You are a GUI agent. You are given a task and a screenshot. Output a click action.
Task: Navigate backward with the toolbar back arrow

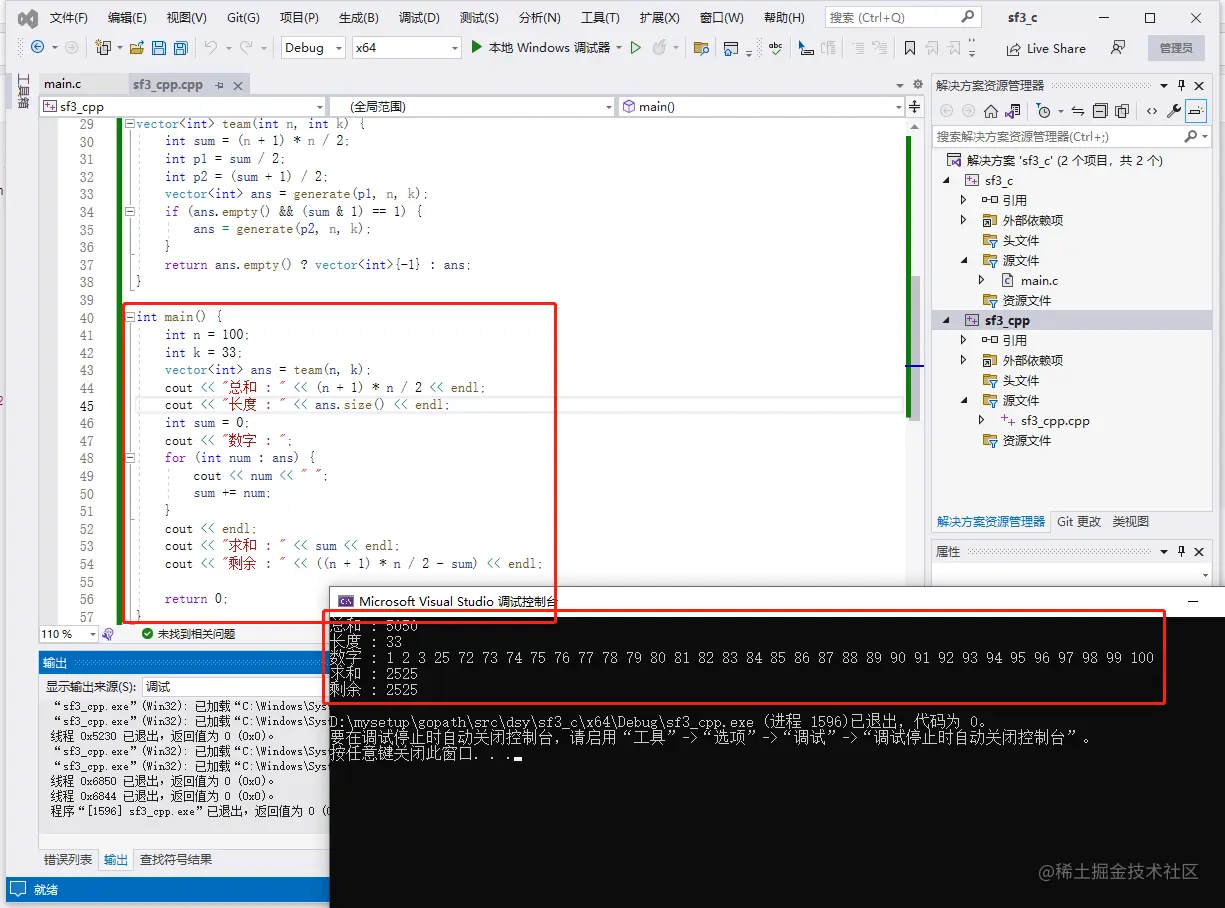37,47
